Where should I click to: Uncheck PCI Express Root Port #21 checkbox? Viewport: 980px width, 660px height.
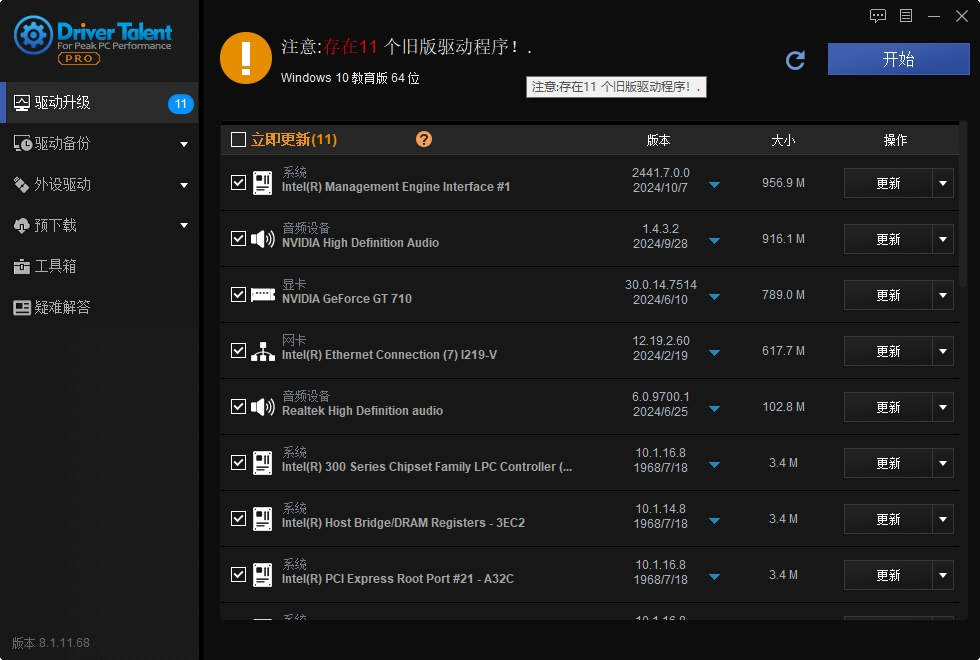238,574
